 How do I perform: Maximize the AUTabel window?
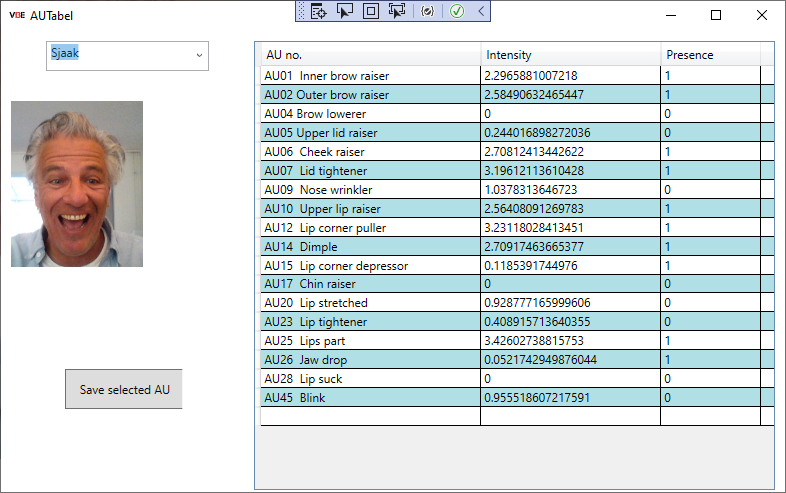pos(716,15)
